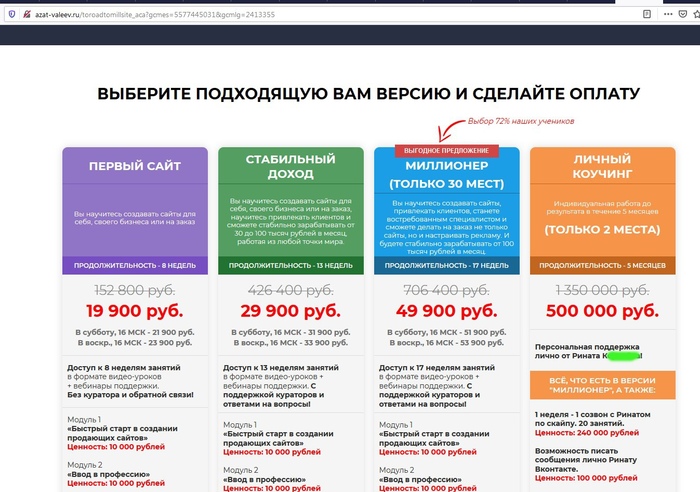Click the 49 900 руб. price
The width and height of the screenshot is (700, 492).
click(x=447, y=310)
